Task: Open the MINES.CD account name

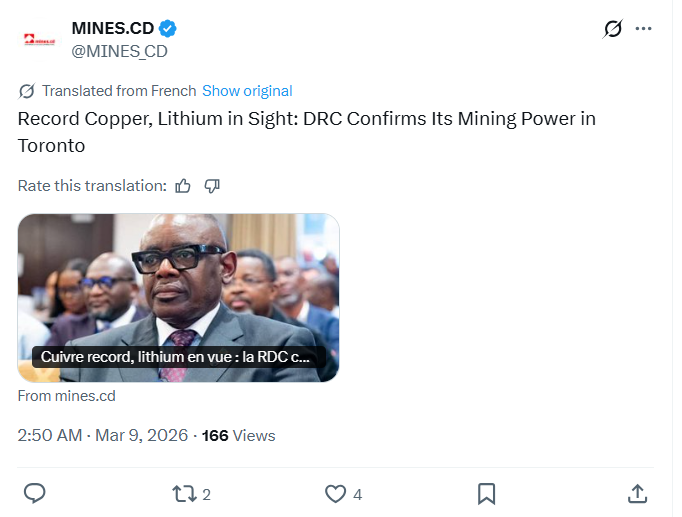Action: point(113,28)
